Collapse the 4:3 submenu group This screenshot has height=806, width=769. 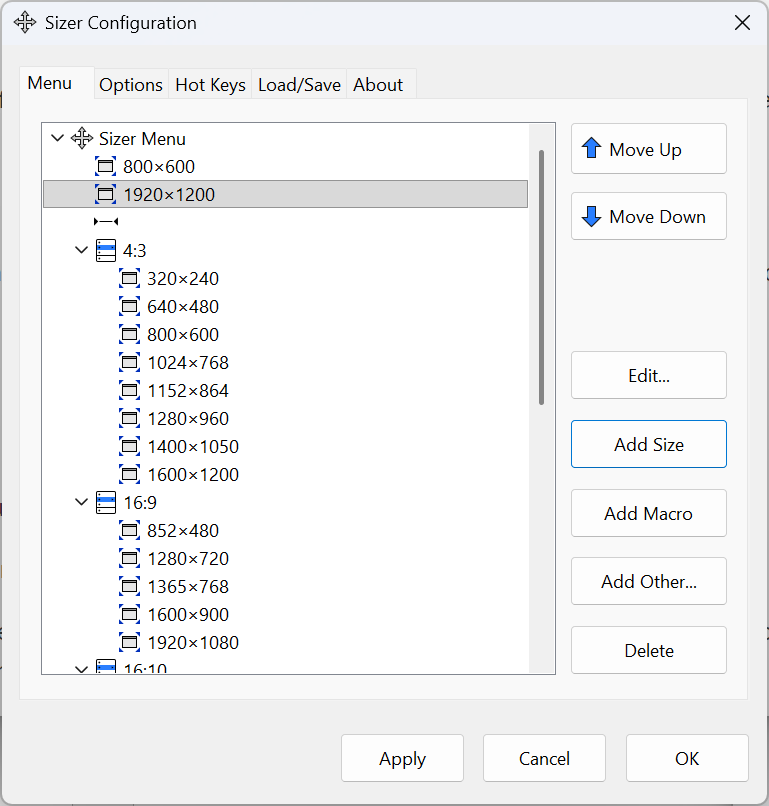coord(81,250)
